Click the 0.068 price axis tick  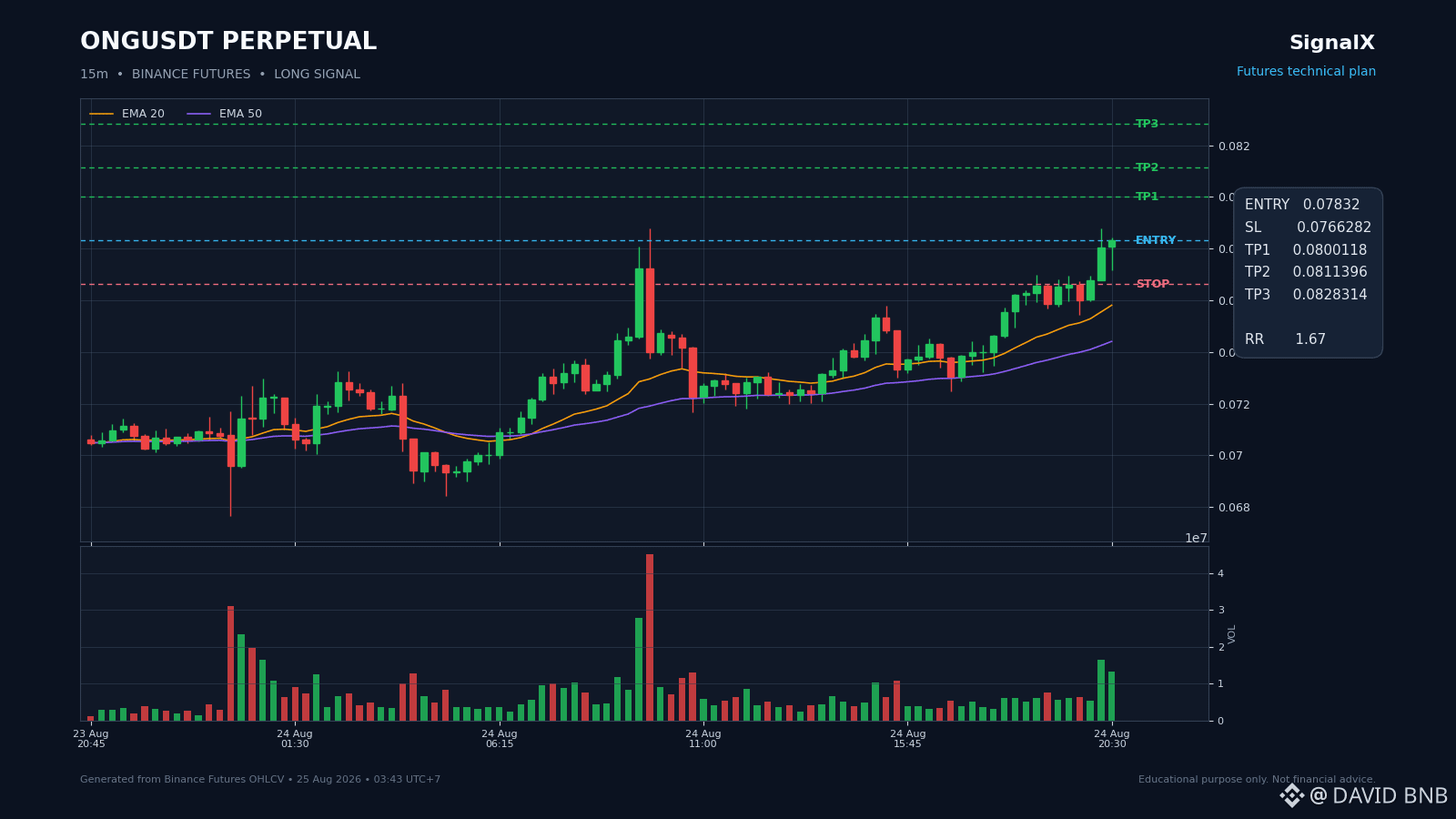[1234, 508]
